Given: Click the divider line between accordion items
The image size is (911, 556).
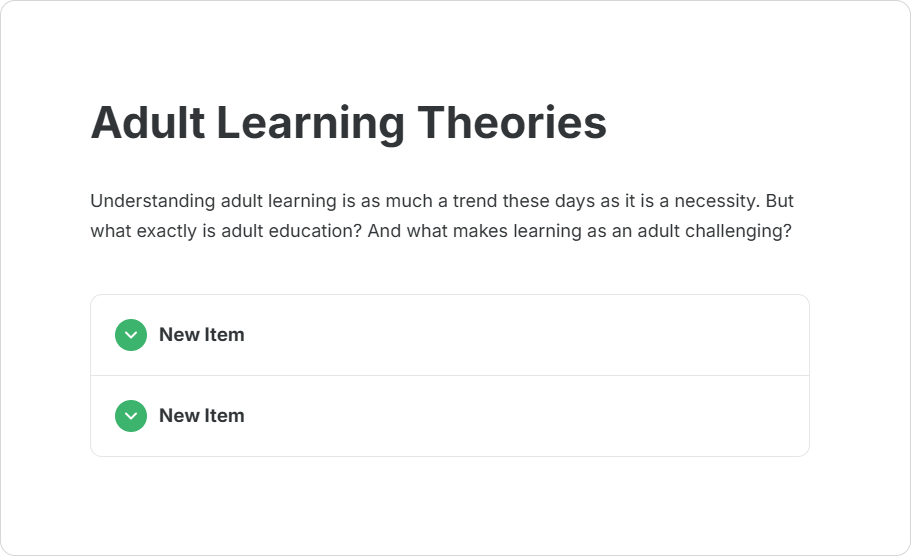Looking at the screenshot, I should (x=450, y=376).
